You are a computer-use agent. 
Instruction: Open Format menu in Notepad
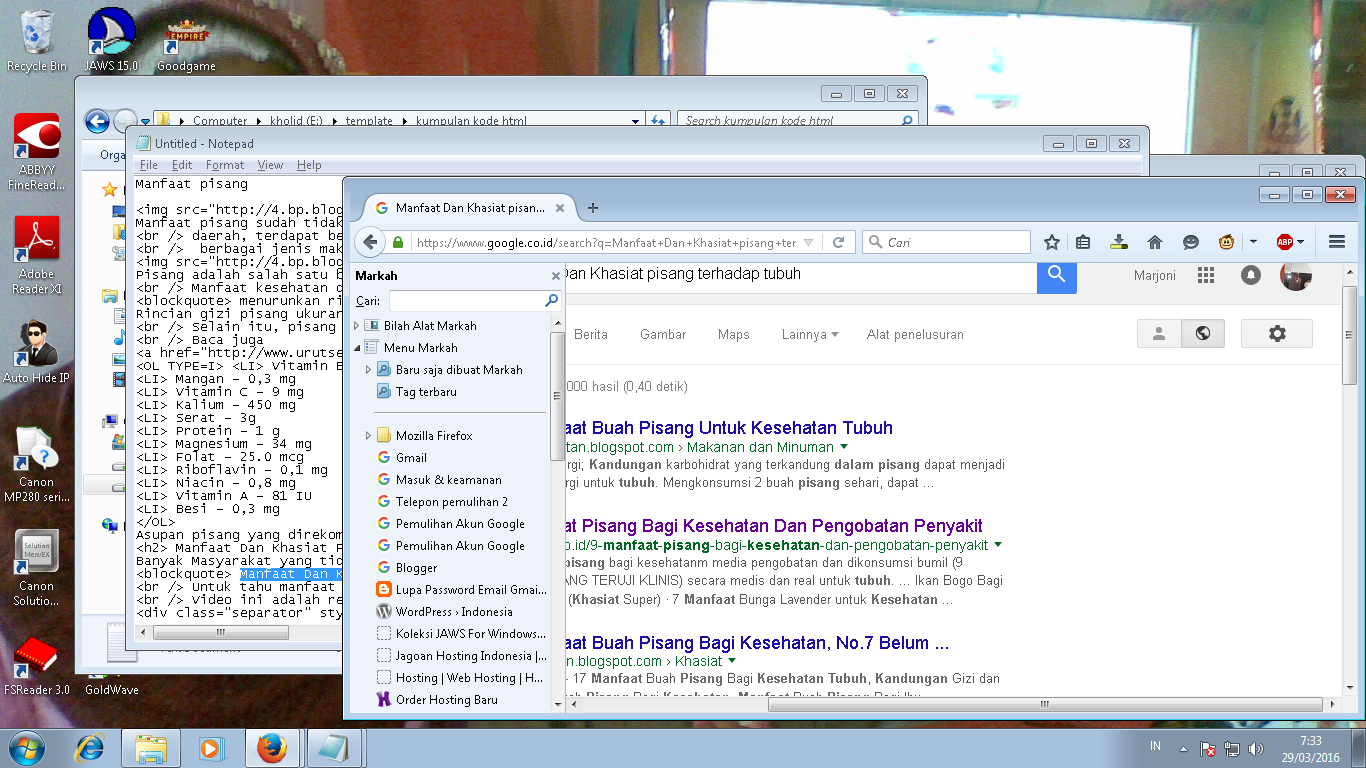coord(225,165)
